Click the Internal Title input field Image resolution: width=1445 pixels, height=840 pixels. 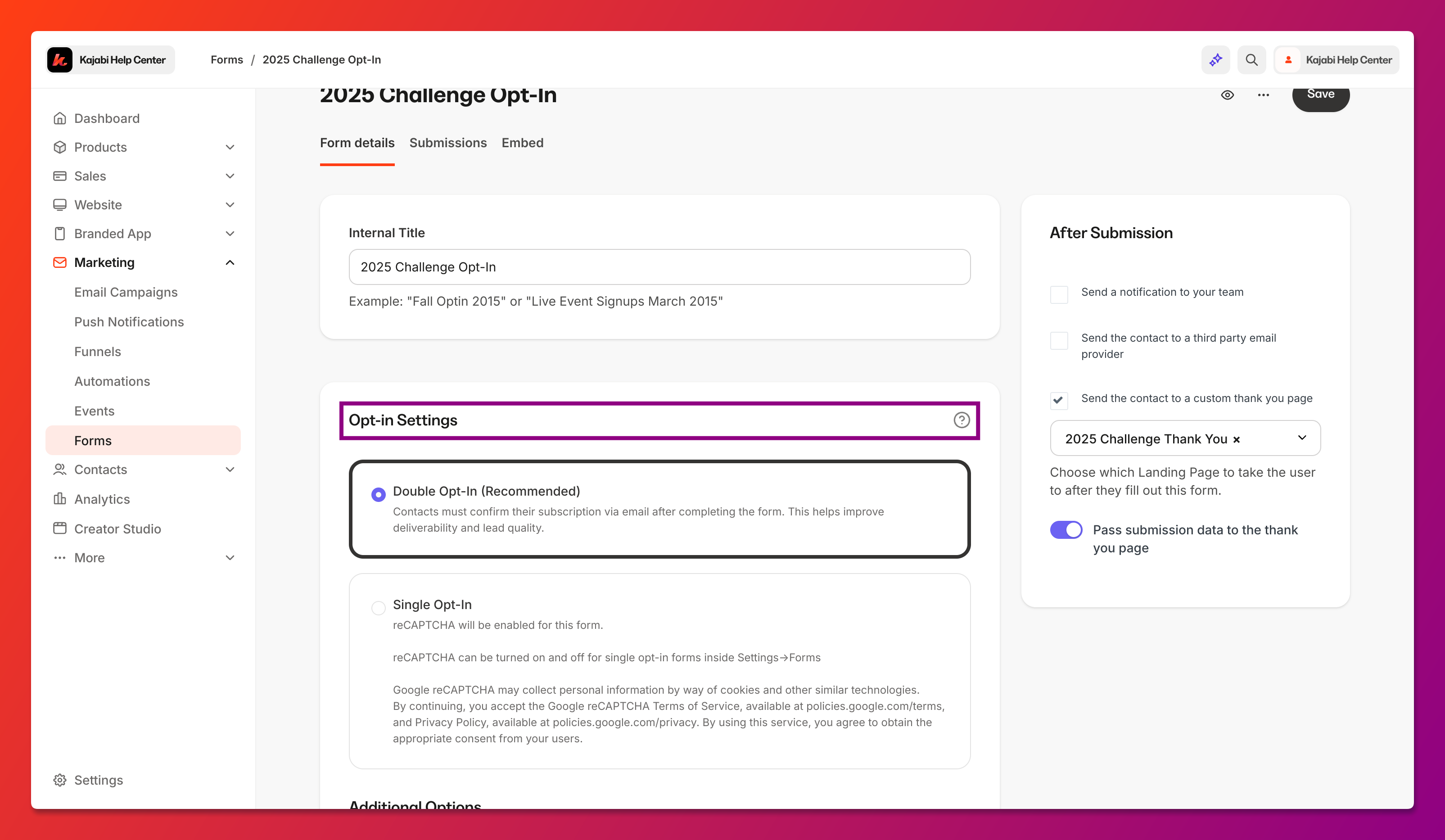click(x=659, y=267)
